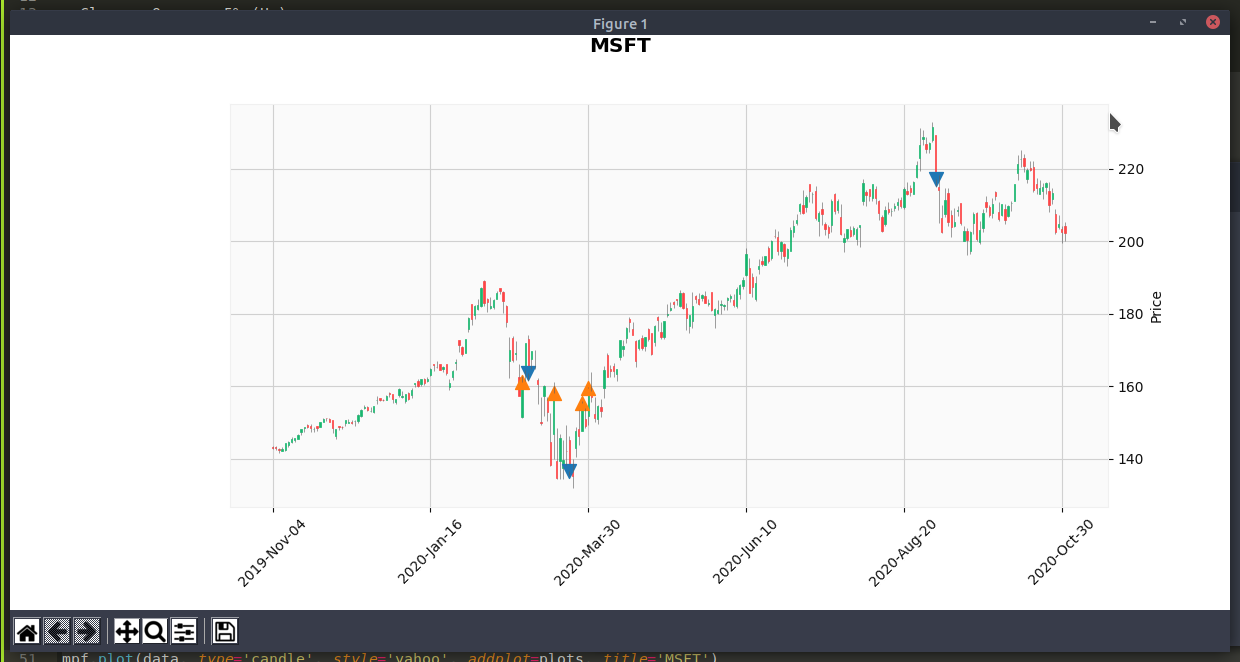Click the rightmost orange buy arrow marker

coord(588,390)
